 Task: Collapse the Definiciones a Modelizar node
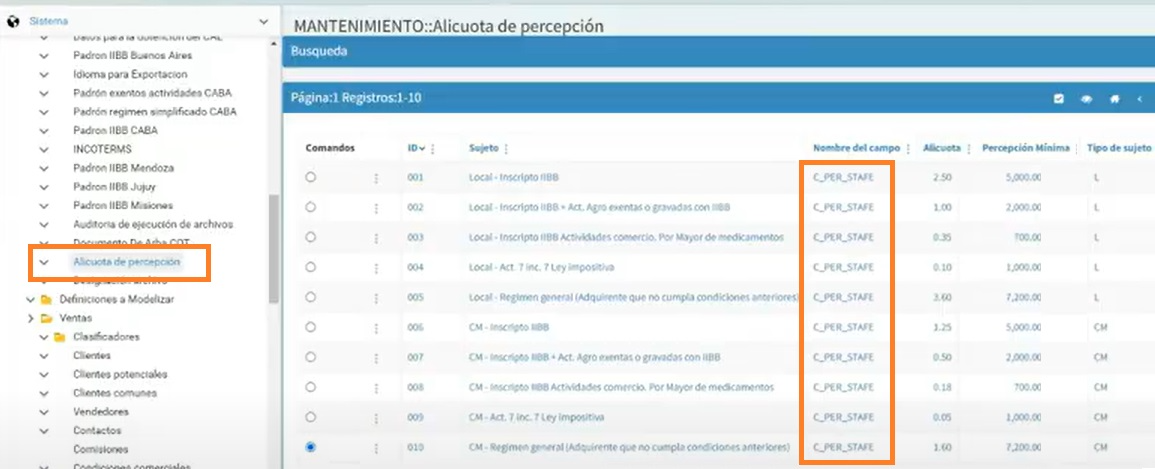tap(30, 300)
